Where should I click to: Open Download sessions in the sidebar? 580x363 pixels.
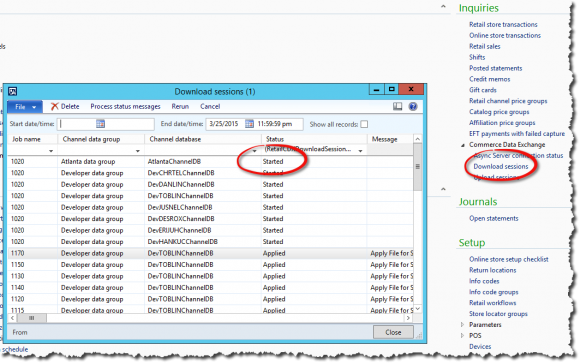pyautogui.click(x=501, y=167)
